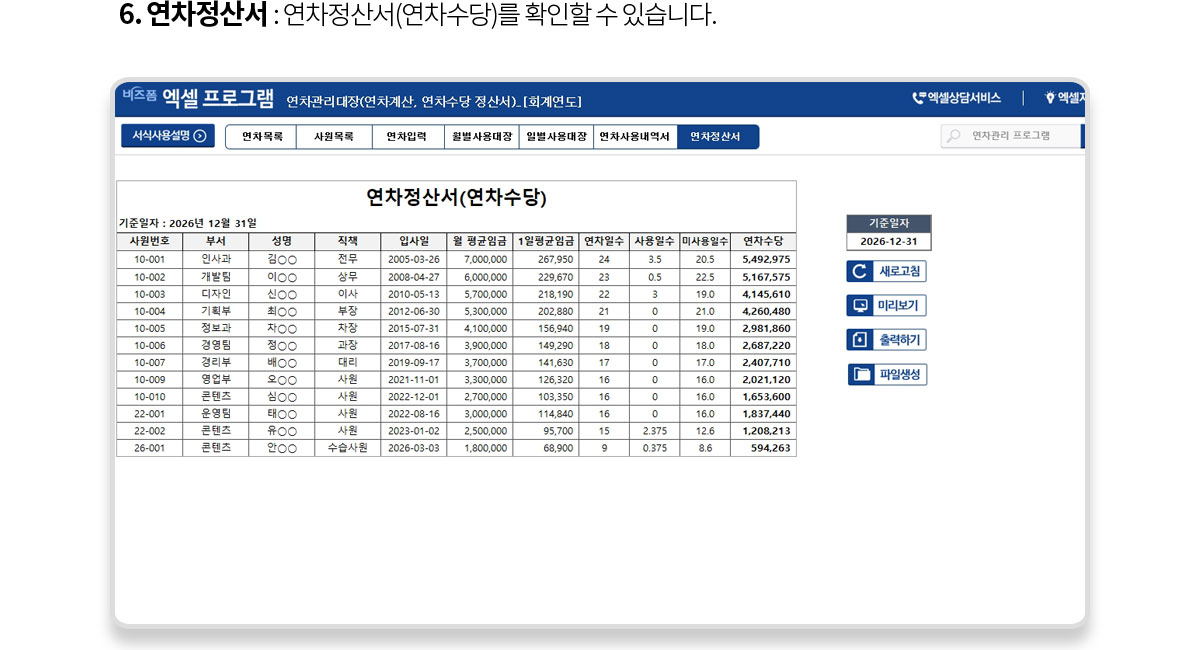Click the lightbulb icon in the header
The height and width of the screenshot is (650, 1200).
click(1050, 98)
